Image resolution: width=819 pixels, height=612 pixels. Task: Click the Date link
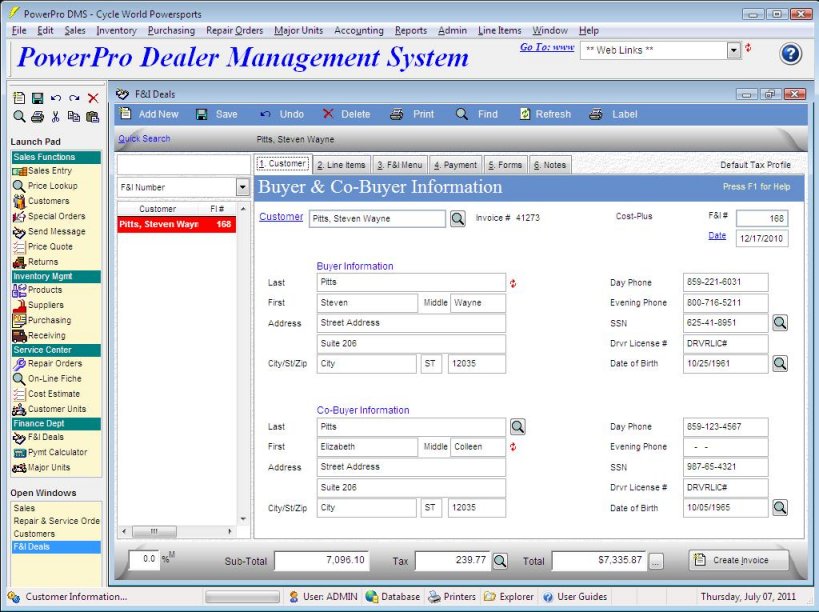click(717, 236)
